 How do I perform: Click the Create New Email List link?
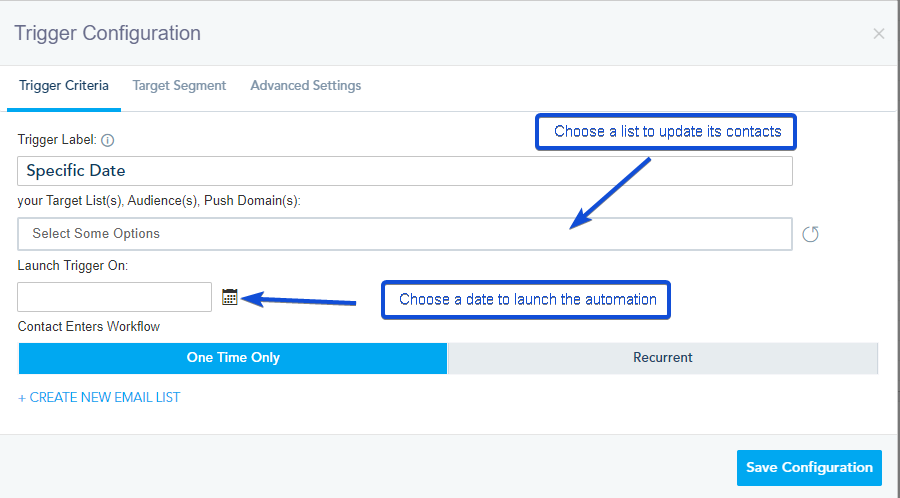[99, 398]
